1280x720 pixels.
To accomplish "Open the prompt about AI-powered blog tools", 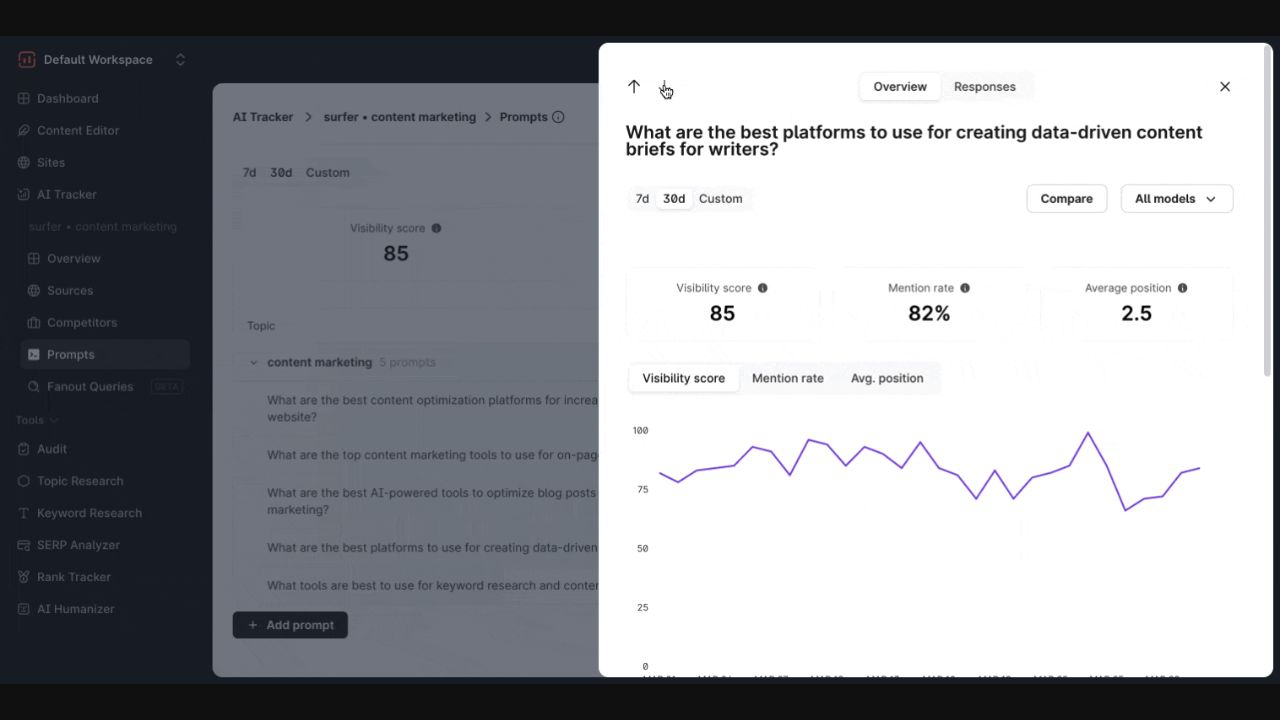I will (432, 501).
